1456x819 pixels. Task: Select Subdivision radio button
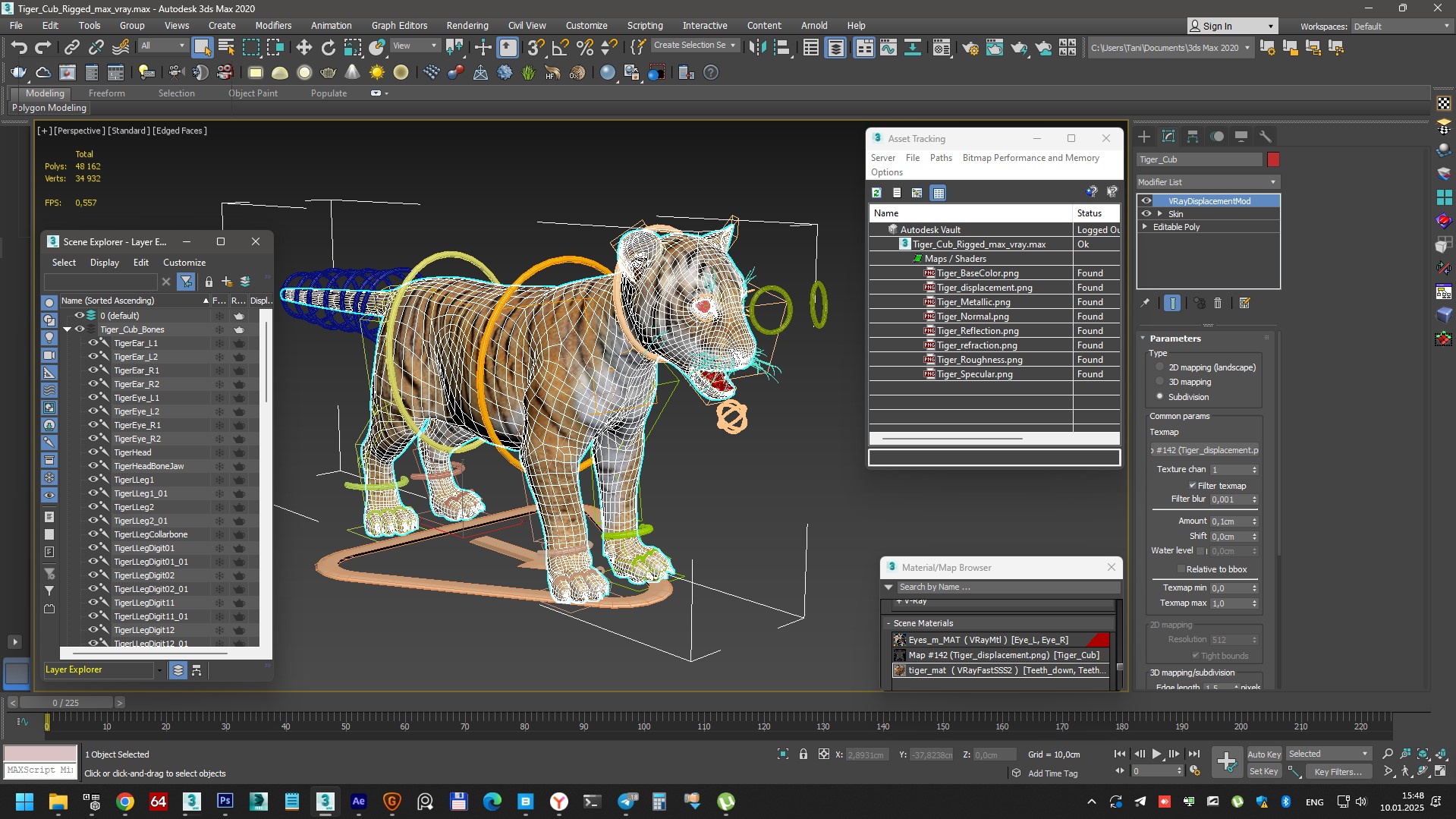tap(1159, 396)
